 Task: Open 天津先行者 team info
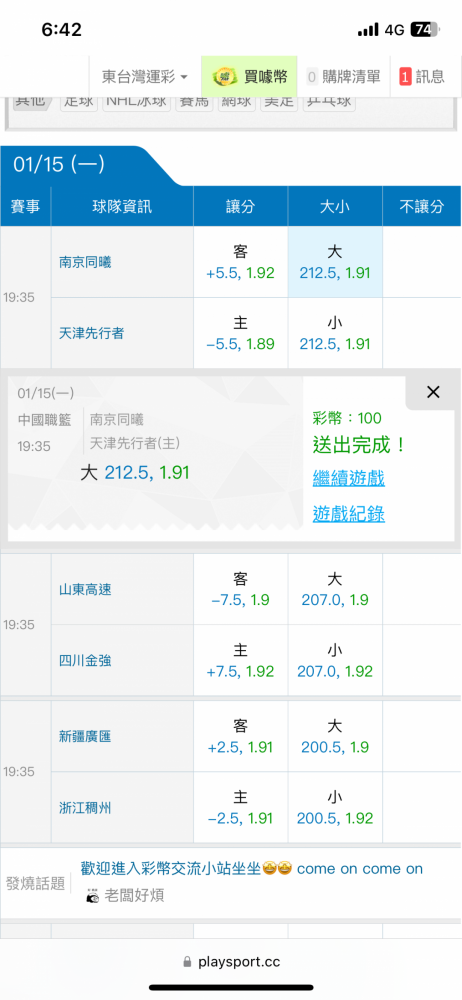(91, 333)
